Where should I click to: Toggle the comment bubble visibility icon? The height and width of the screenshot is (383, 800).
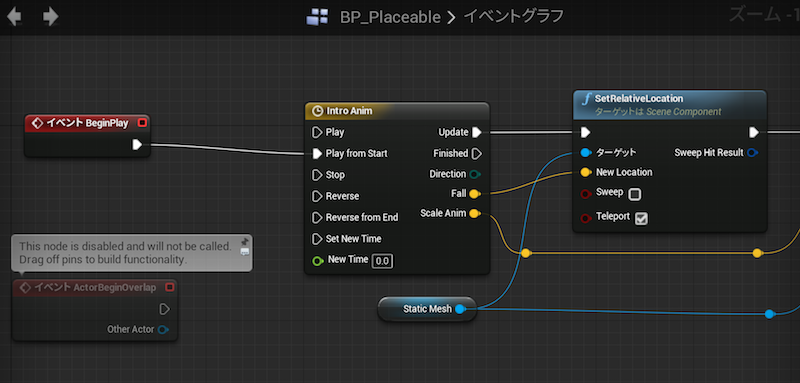click(x=245, y=252)
